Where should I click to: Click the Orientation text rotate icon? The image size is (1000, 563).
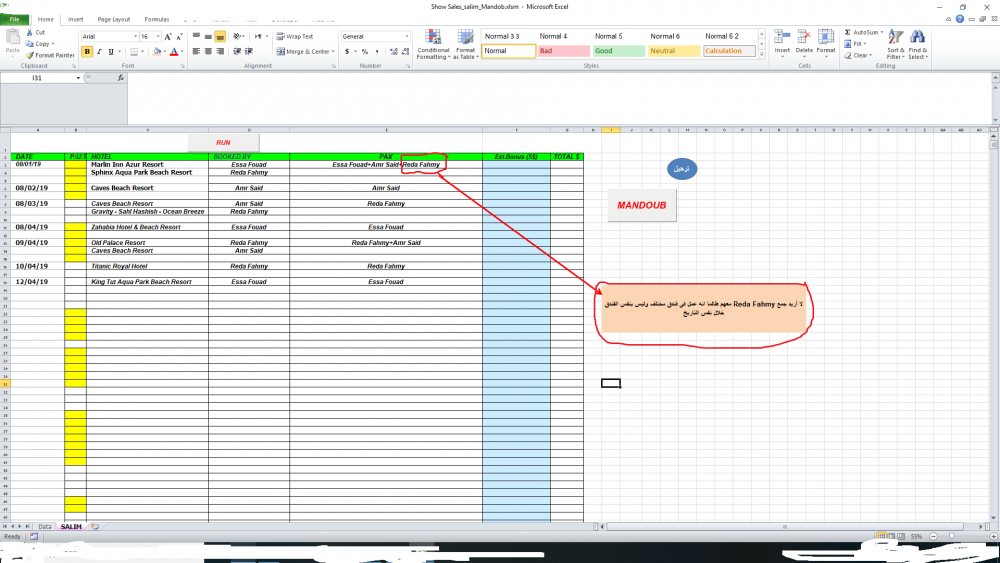(x=237, y=36)
